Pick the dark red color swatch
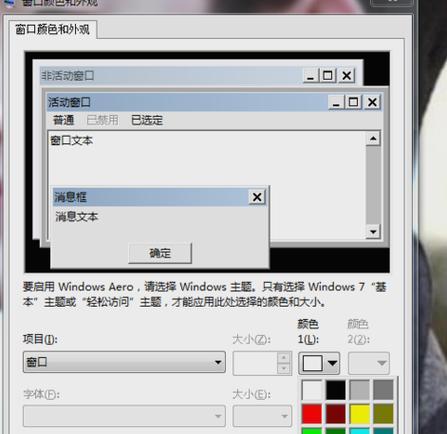This screenshot has height=434, width=447. pos(336,414)
